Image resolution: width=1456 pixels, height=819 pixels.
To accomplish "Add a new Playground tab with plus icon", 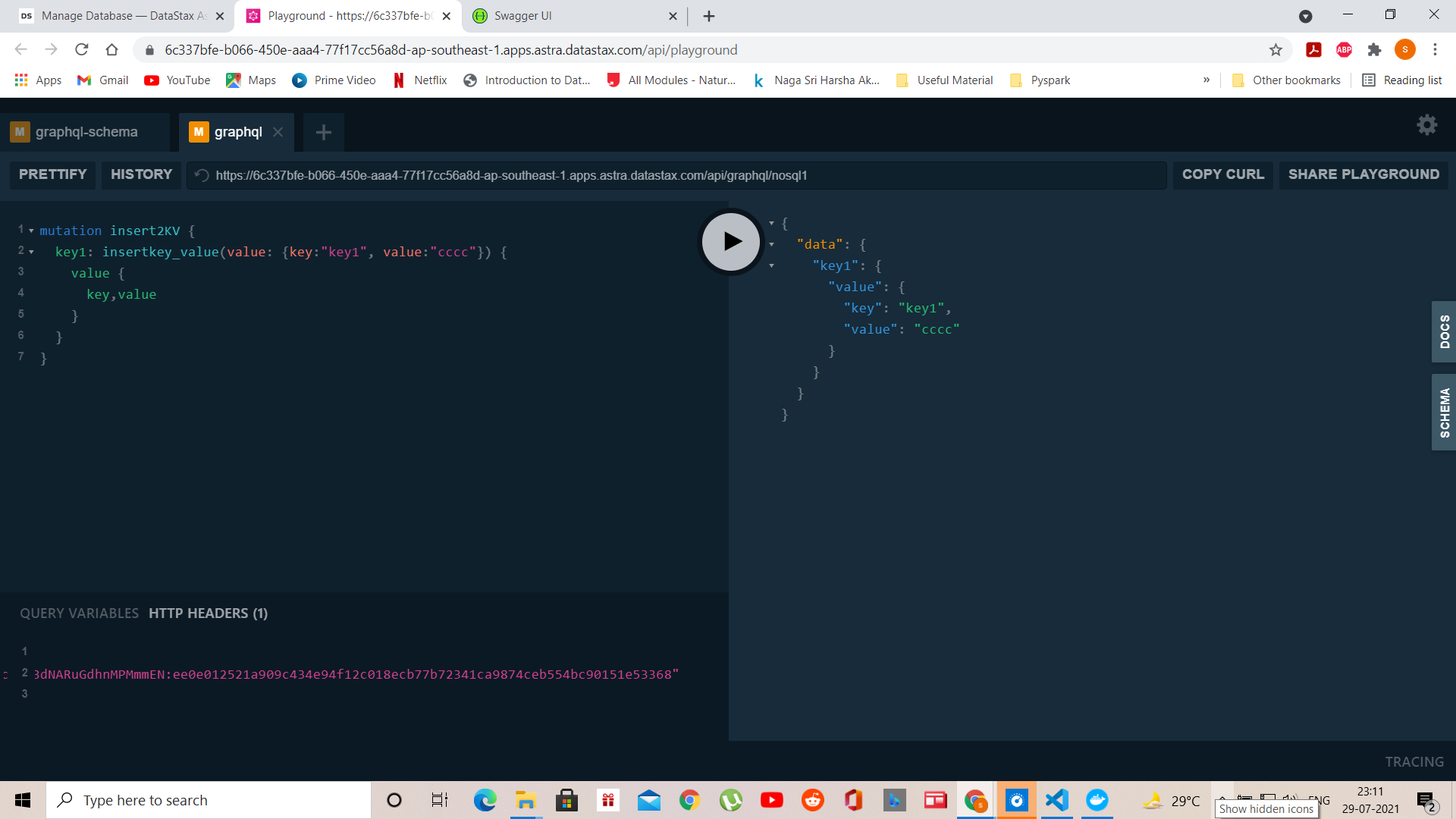I will pos(323,132).
